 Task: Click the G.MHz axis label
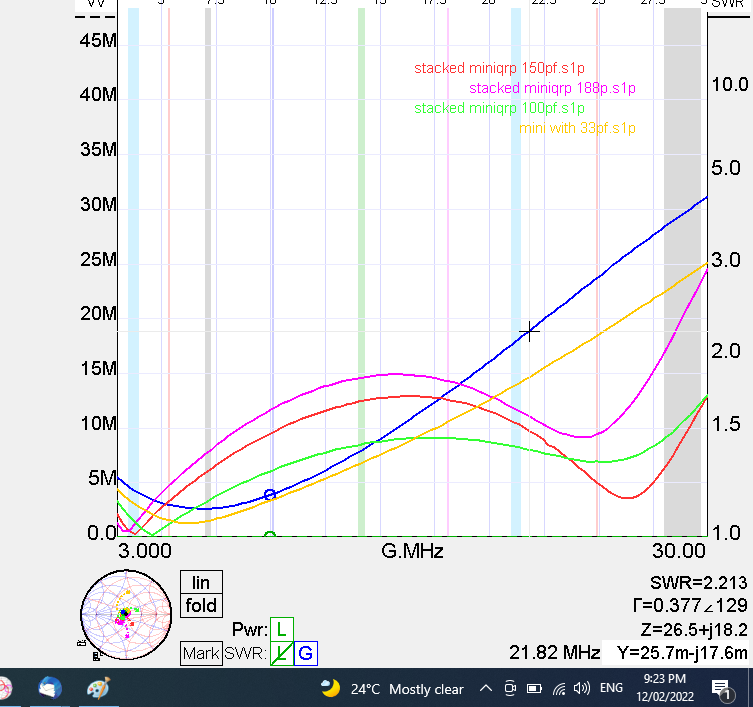pos(412,551)
